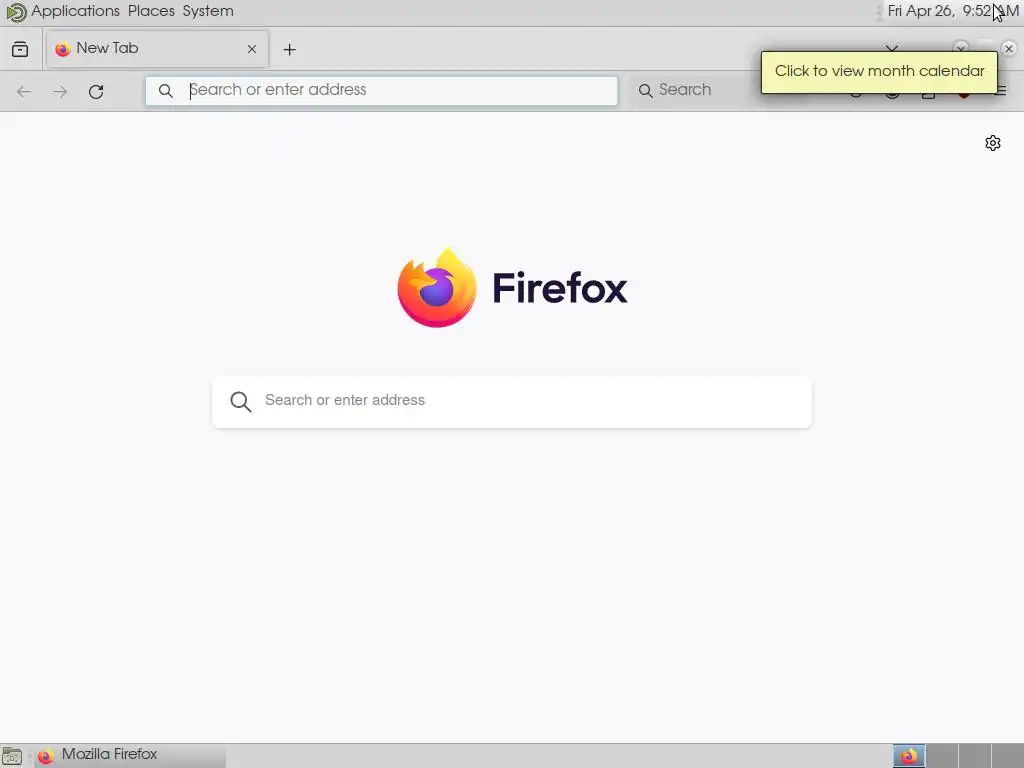Close the Firefox window

point(1008,48)
